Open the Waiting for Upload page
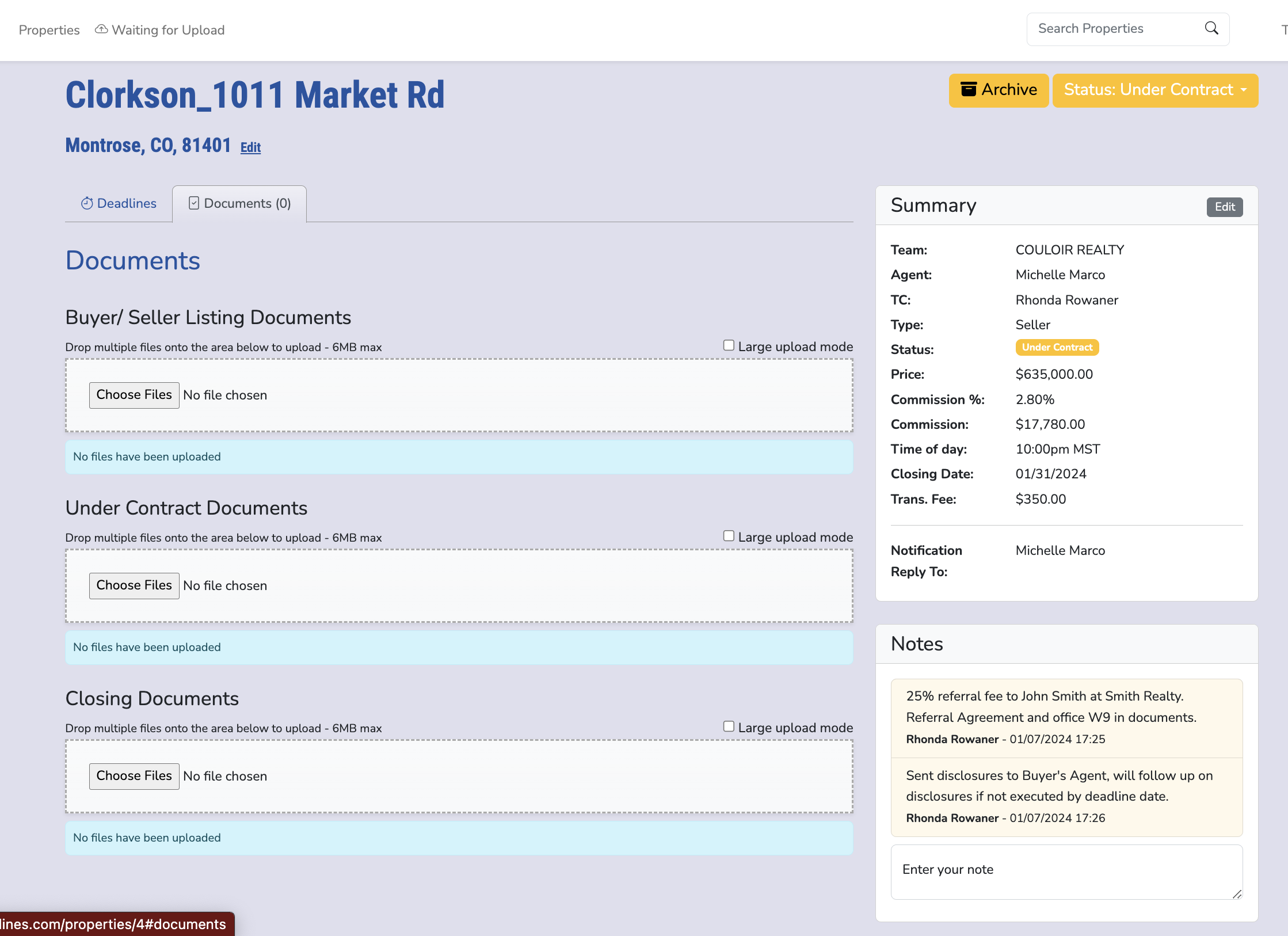 coord(168,29)
